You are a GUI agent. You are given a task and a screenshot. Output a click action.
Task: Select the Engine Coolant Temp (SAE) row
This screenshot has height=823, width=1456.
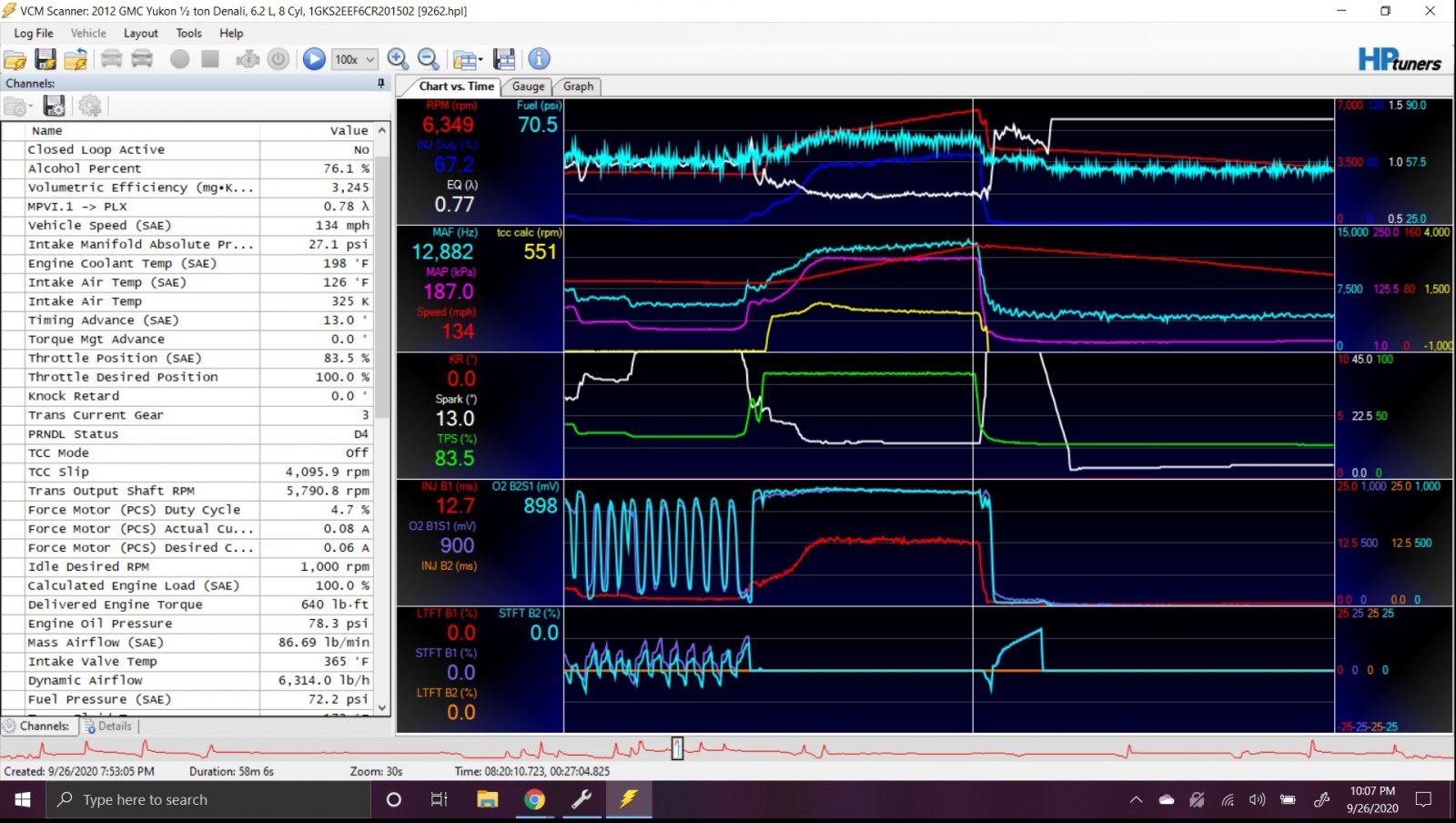tap(187, 263)
